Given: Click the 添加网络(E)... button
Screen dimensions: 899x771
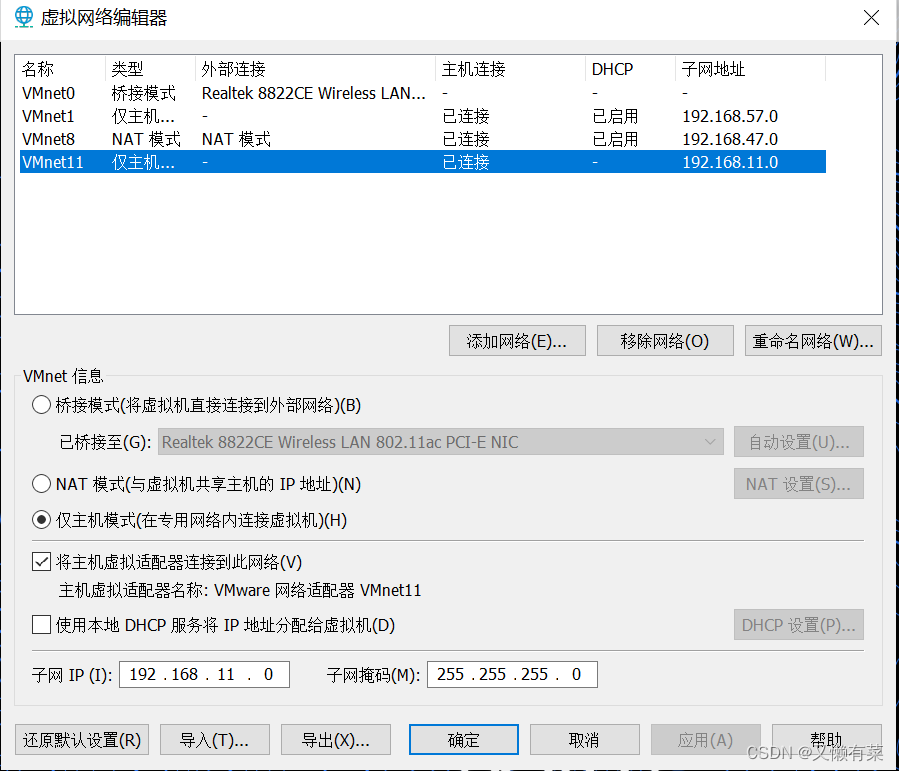Looking at the screenshot, I should [x=517, y=341].
